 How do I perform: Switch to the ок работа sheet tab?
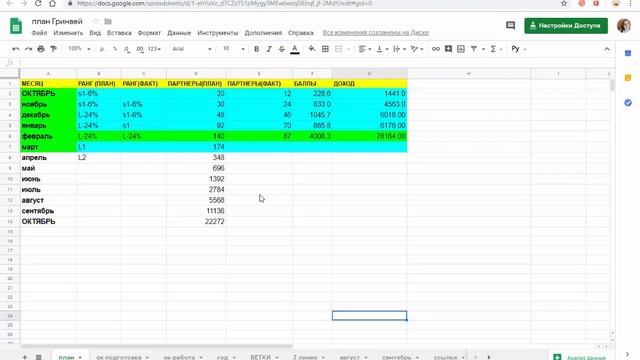point(183,357)
